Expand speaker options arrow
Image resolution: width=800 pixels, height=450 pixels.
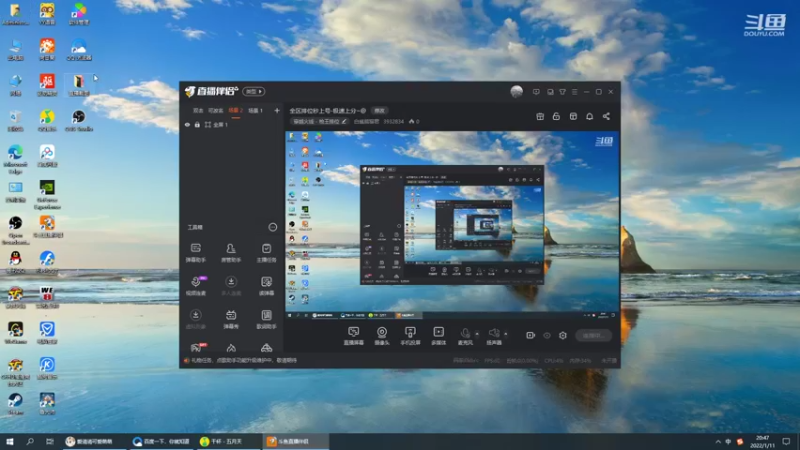506,334
